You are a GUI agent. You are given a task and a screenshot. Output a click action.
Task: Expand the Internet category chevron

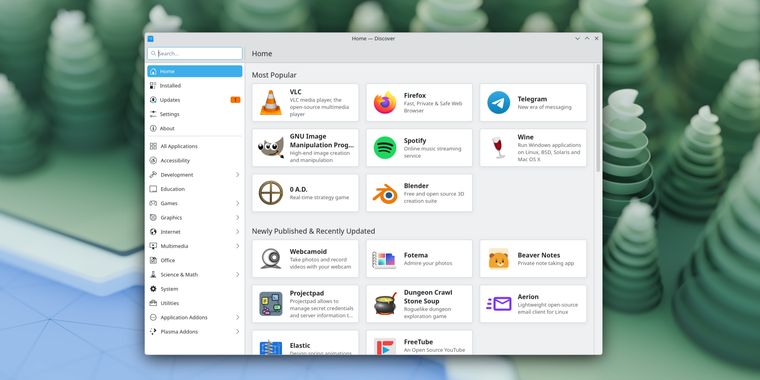click(x=238, y=232)
